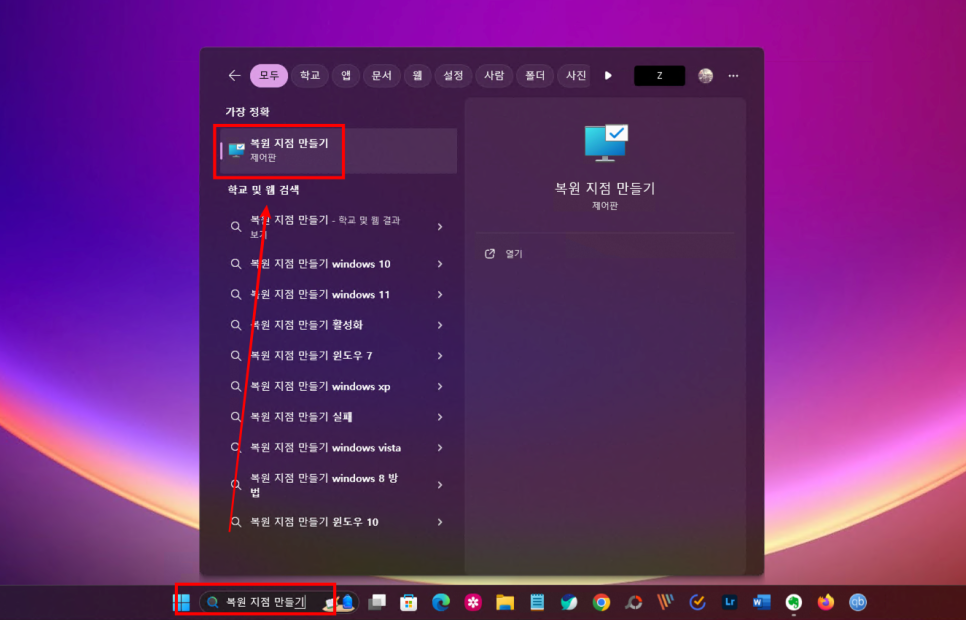The width and height of the screenshot is (966, 620).
Task: Open the checkmark to-do app on taskbar
Action: [x=697, y=602]
